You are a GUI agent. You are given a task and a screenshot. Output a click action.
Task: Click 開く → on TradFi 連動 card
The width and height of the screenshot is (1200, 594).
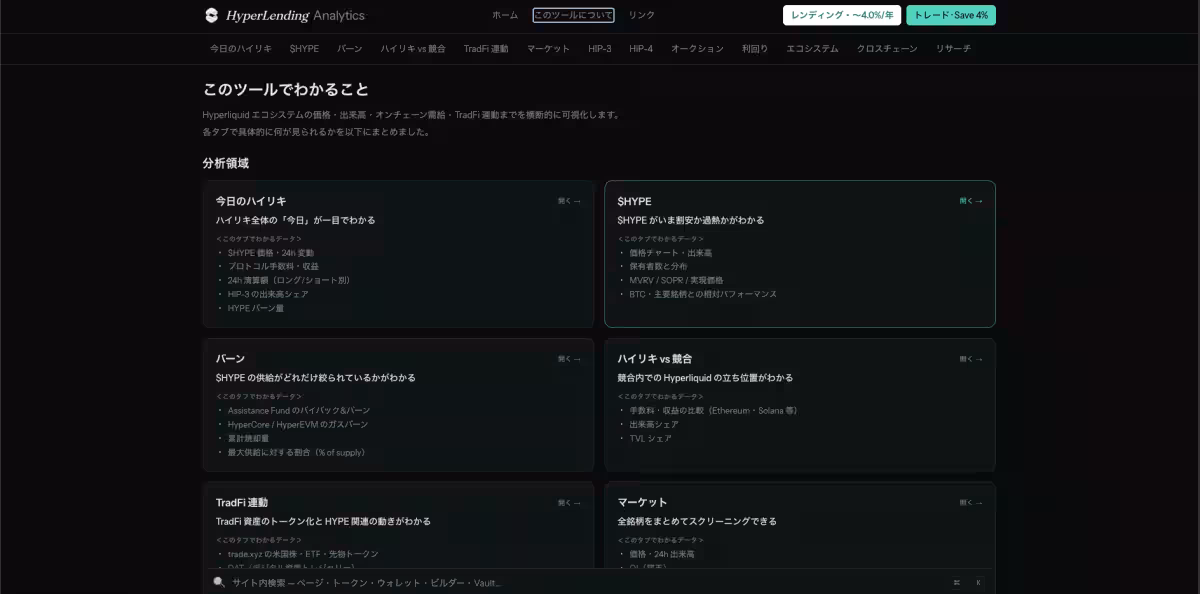(569, 503)
